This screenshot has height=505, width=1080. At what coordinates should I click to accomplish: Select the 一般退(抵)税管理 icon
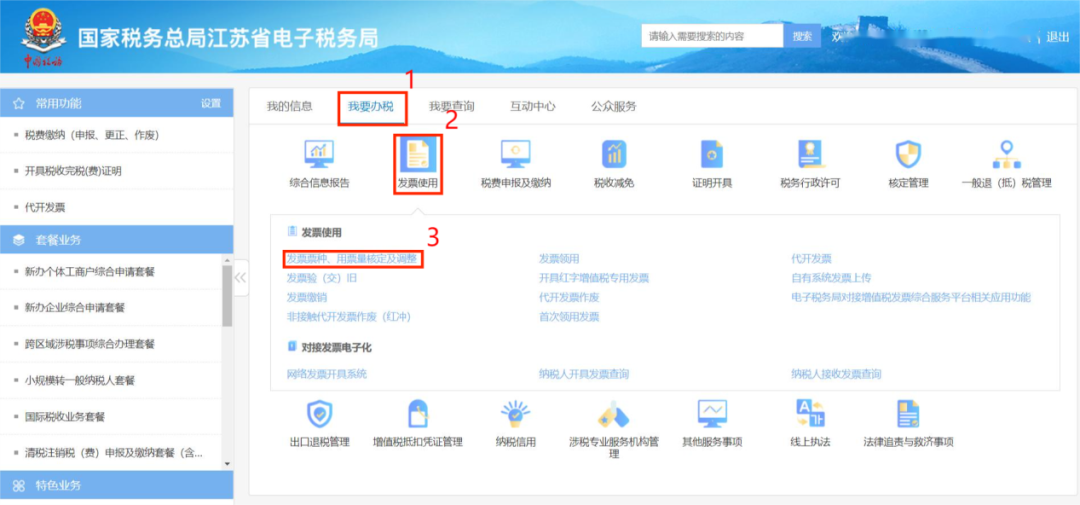pos(1006,154)
